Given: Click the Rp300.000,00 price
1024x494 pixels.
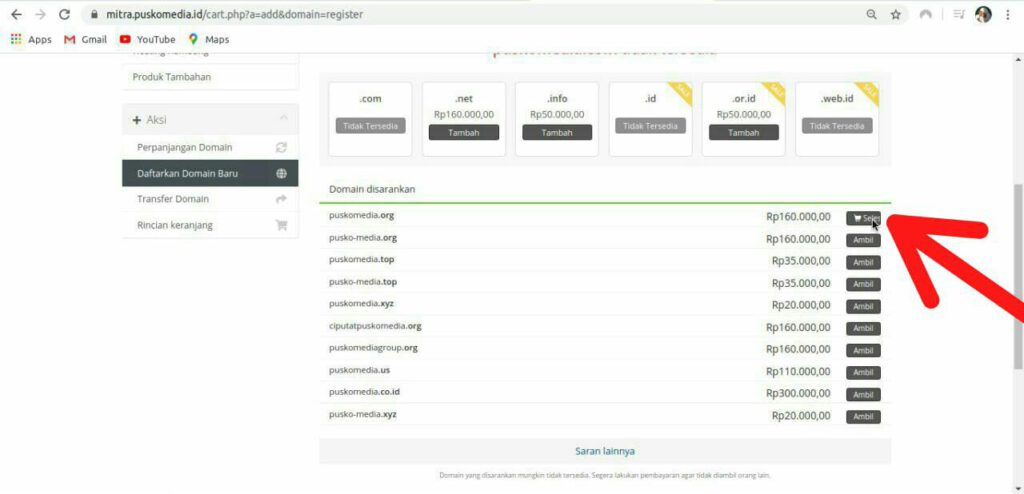Looking at the screenshot, I should click(798, 393).
